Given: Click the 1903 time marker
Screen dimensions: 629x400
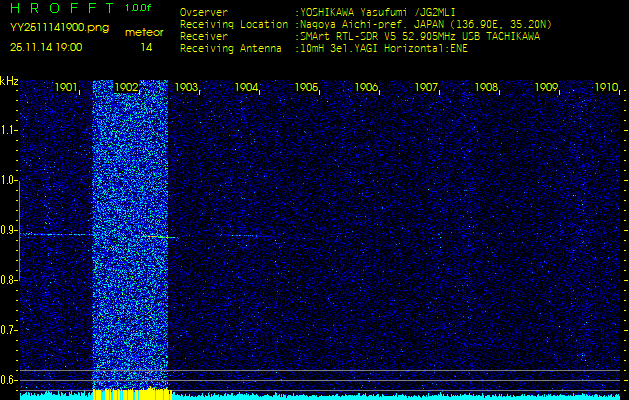Looking at the screenshot, I should pos(186,87).
